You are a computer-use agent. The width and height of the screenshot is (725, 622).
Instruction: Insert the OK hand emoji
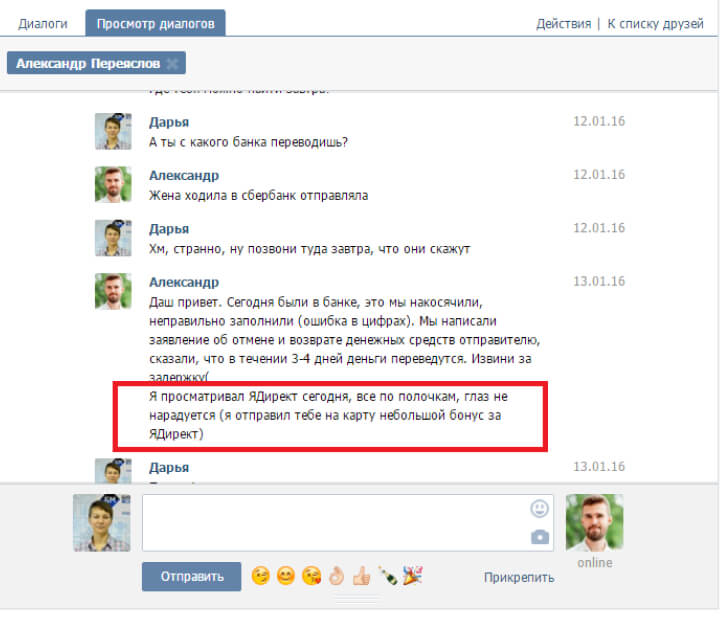pyautogui.click(x=337, y=576)
